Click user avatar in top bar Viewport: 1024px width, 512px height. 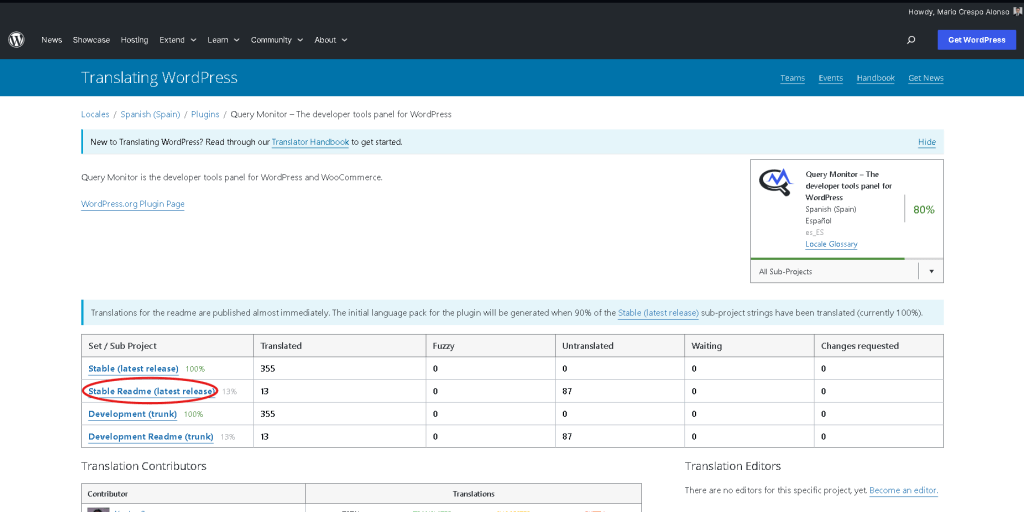click(x=1017, y=12)
